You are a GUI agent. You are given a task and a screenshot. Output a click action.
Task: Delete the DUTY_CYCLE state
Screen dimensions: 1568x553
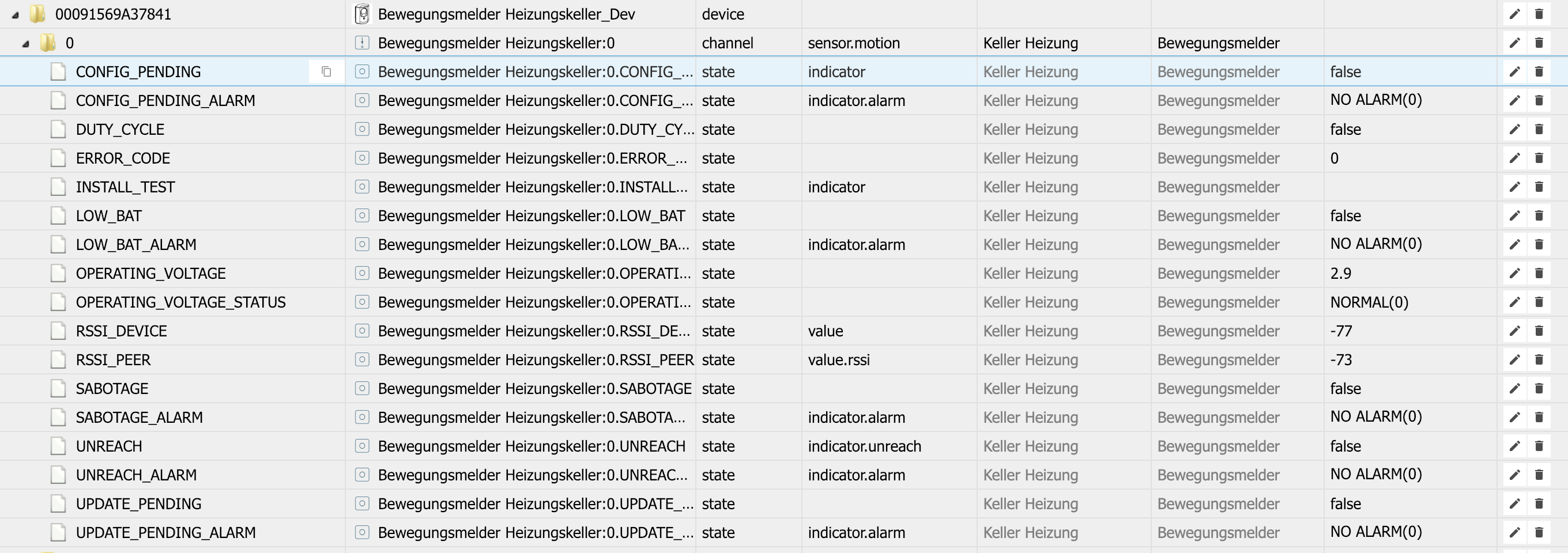[x=1539, y=129]
